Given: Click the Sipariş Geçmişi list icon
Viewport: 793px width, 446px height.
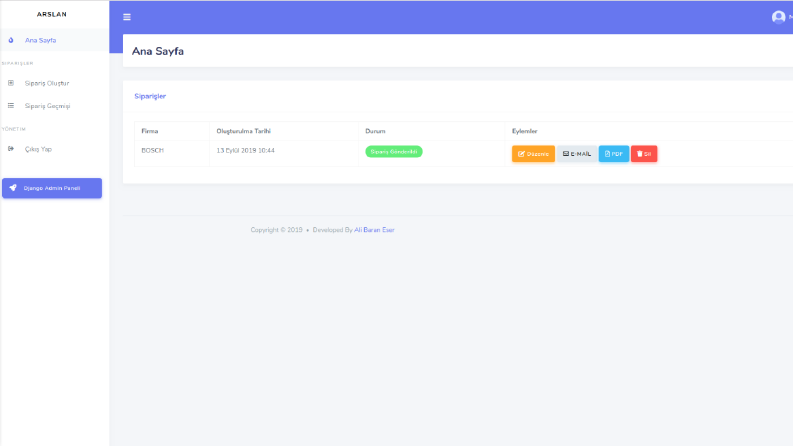Looking at the screenshot, I should pos(11,106).
